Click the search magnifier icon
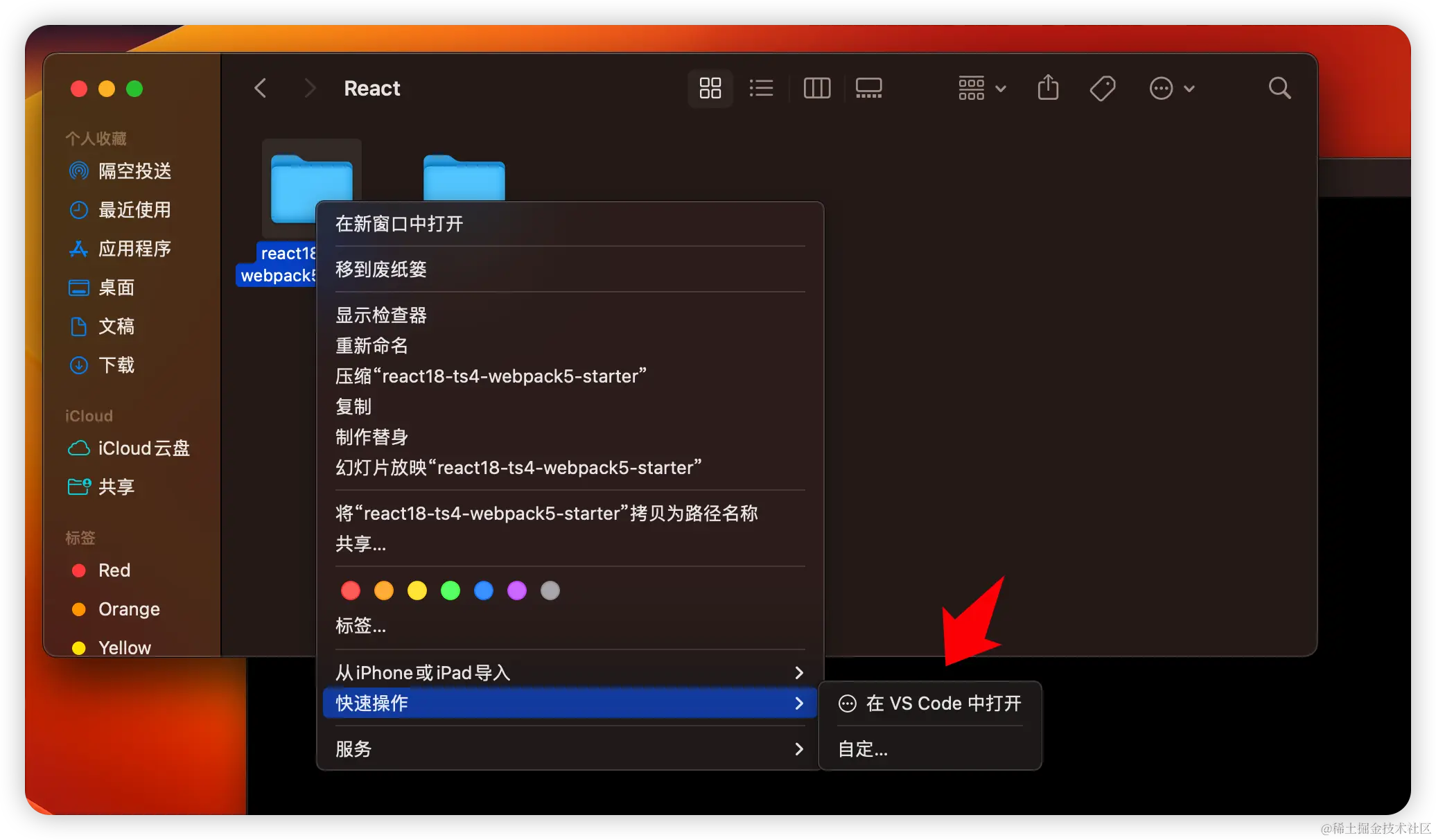Viewport: 1436px width, 840px height. point(1279,88)
